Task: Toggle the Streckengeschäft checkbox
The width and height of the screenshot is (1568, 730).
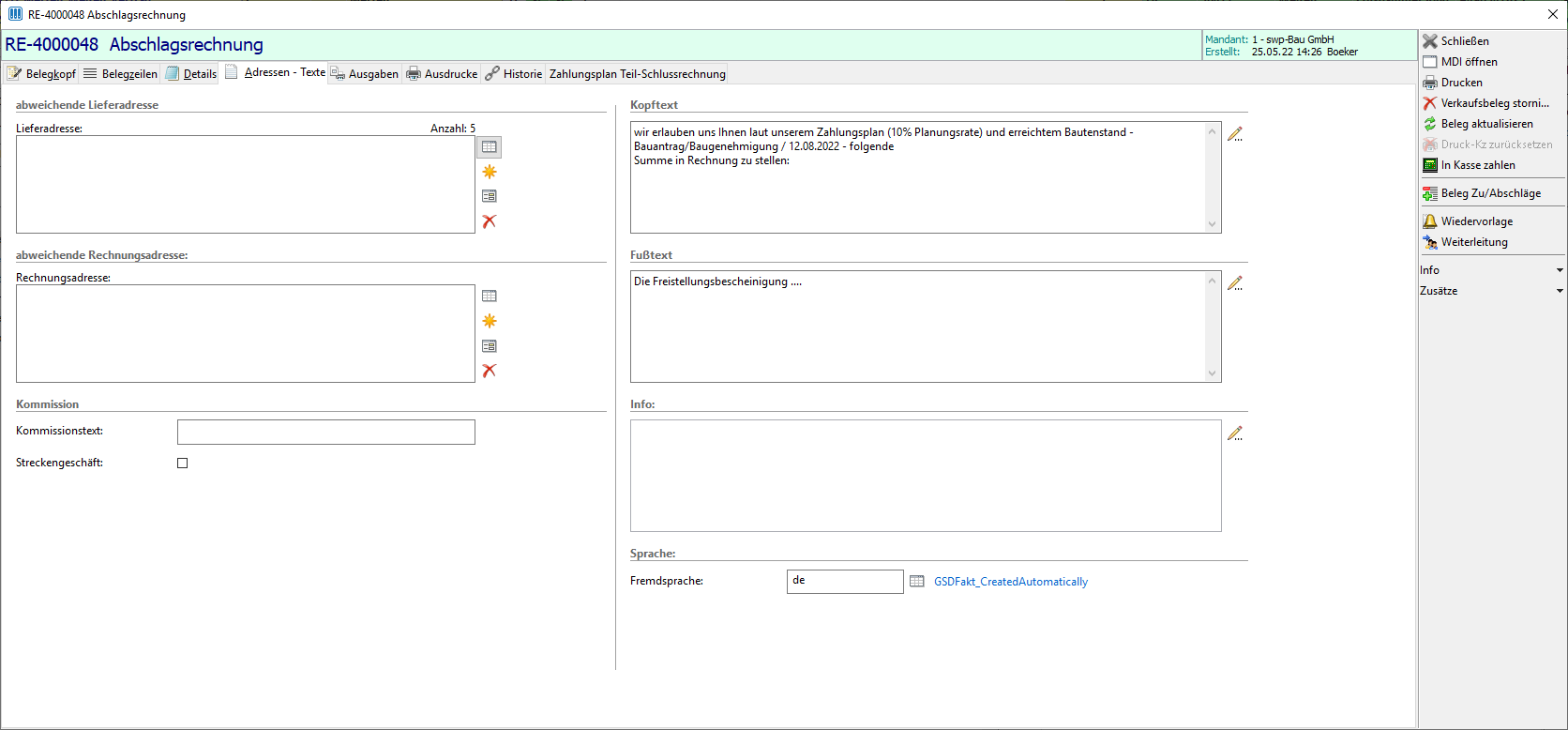Action: click(183, 464)
